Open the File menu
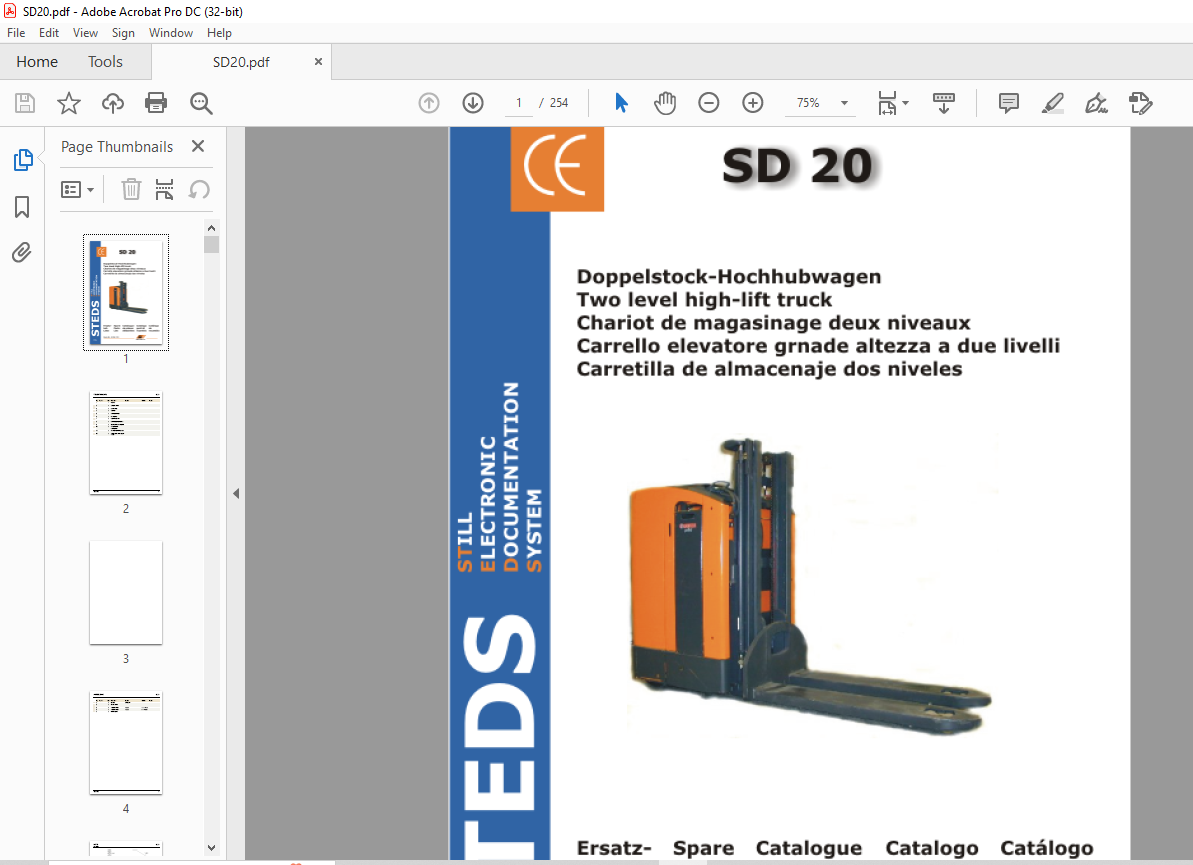The height and width of the screenshot is (865, 1193). (16, 33)
